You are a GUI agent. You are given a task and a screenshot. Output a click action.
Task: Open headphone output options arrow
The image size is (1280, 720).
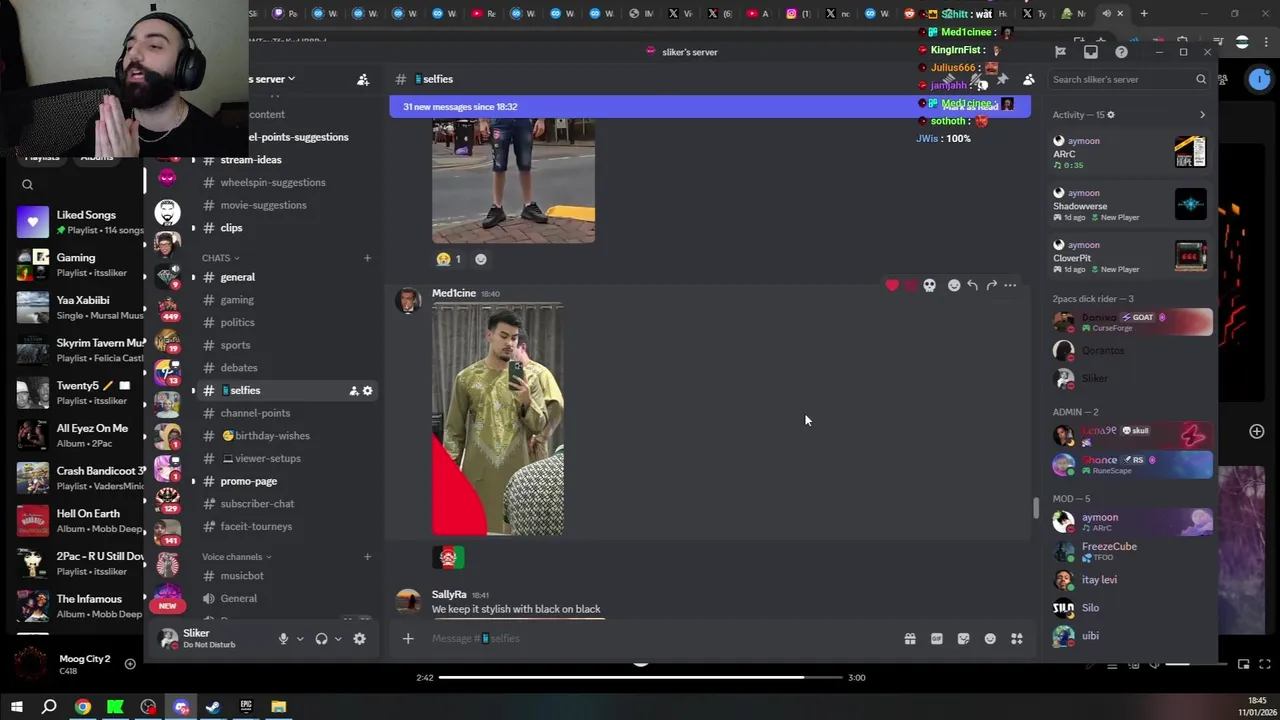tap(338, 639)
